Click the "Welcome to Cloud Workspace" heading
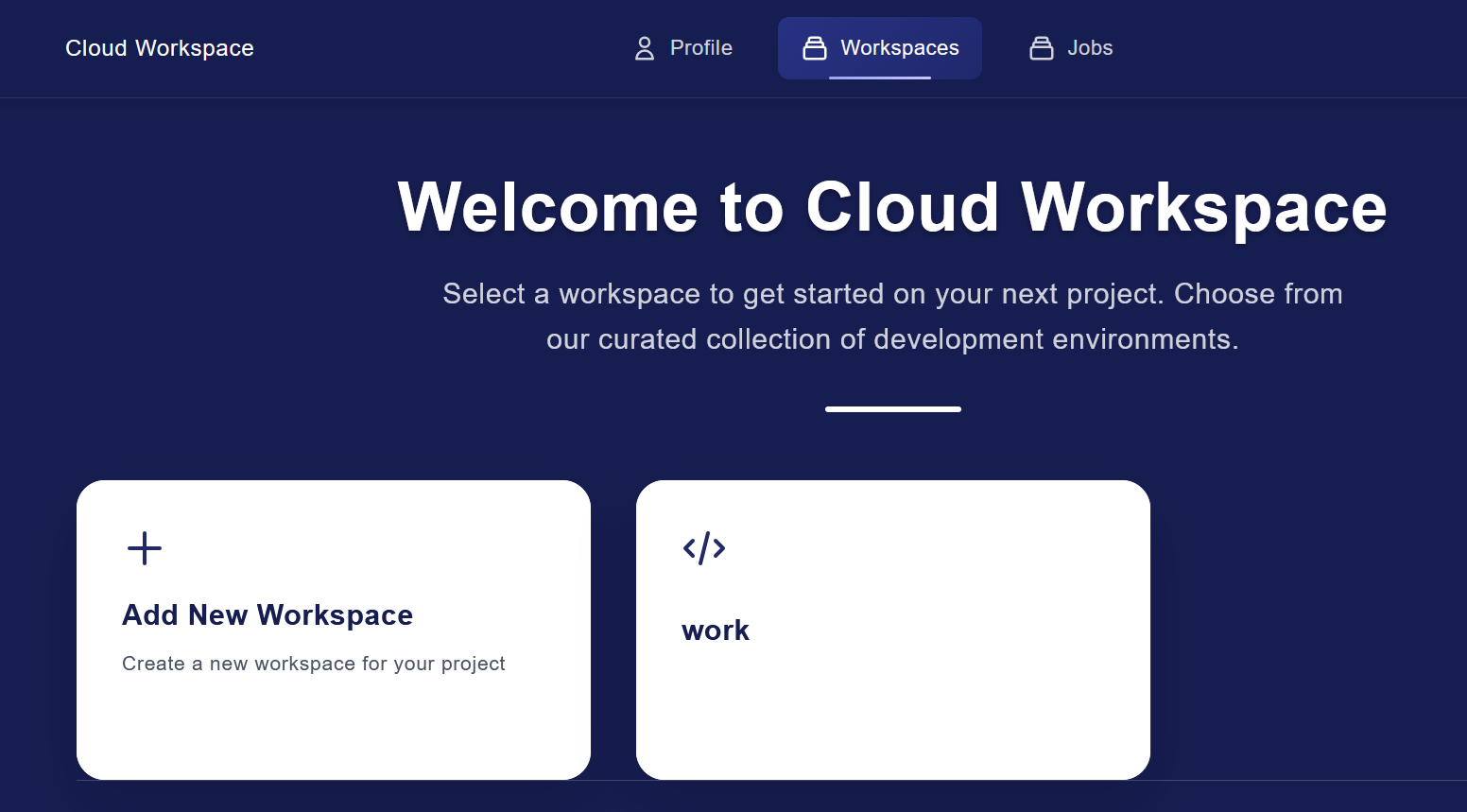Image resolution: width=1467 pixels, height=812 pixels. [x=891, y=208]
